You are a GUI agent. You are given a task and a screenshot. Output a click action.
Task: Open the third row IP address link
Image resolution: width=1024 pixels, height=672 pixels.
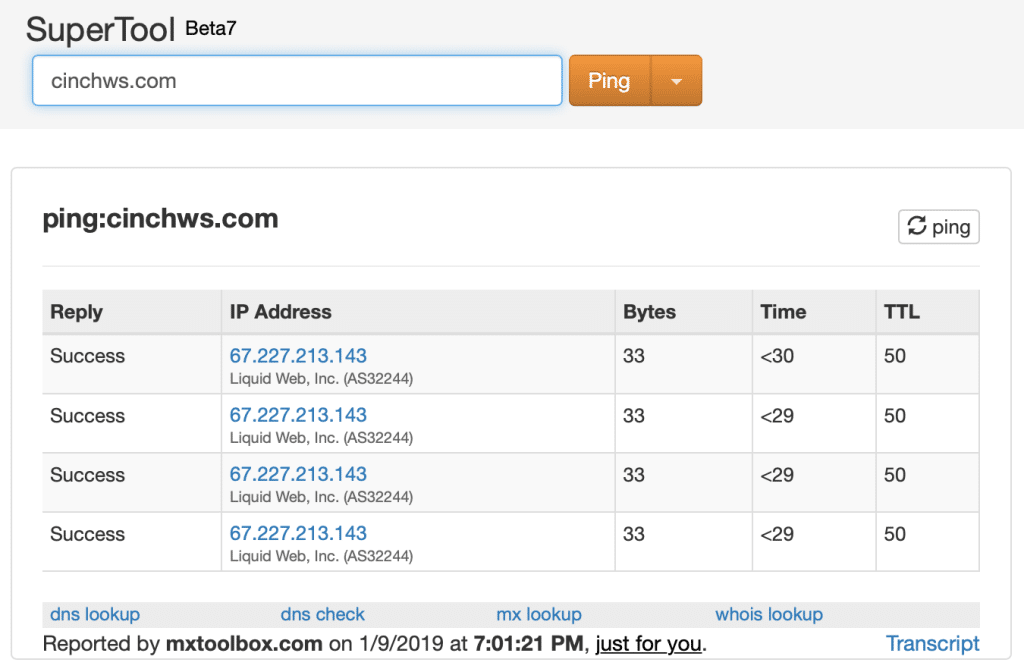point(298,474)
